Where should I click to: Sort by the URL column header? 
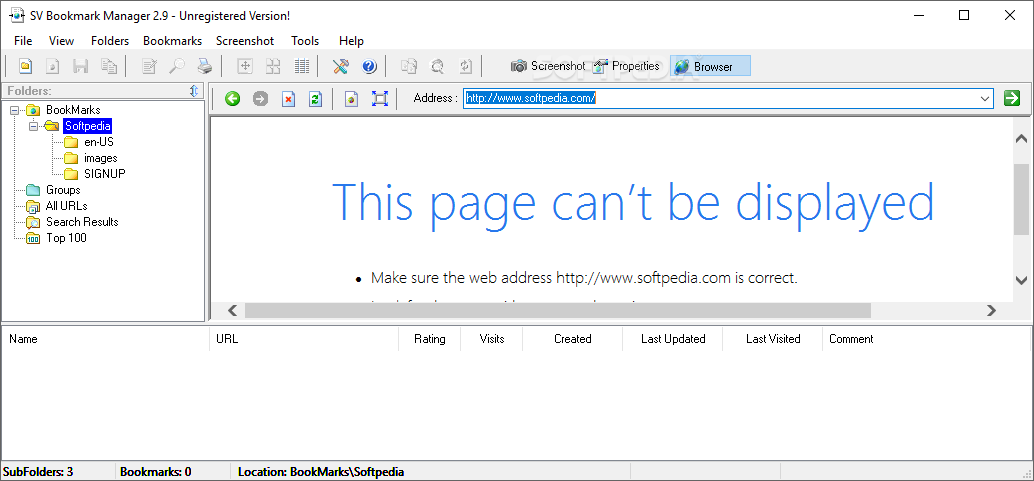click(304, 338)
